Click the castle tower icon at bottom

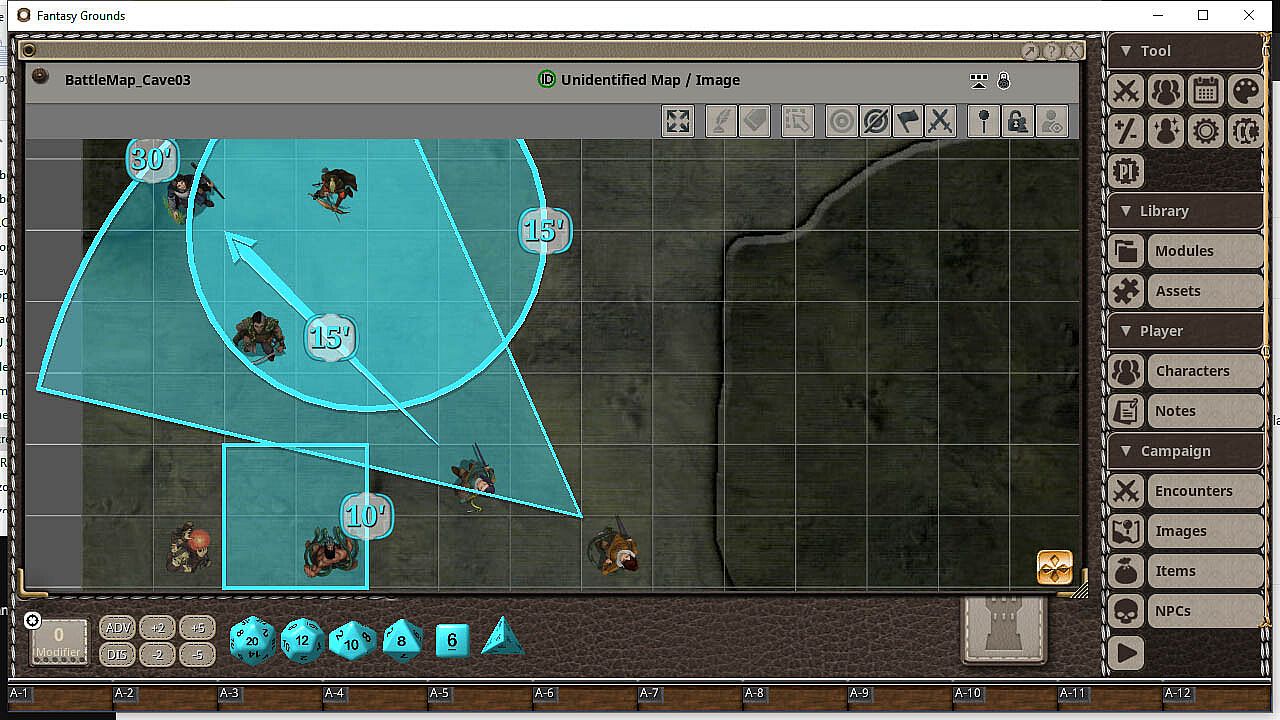coord(1003,630)
